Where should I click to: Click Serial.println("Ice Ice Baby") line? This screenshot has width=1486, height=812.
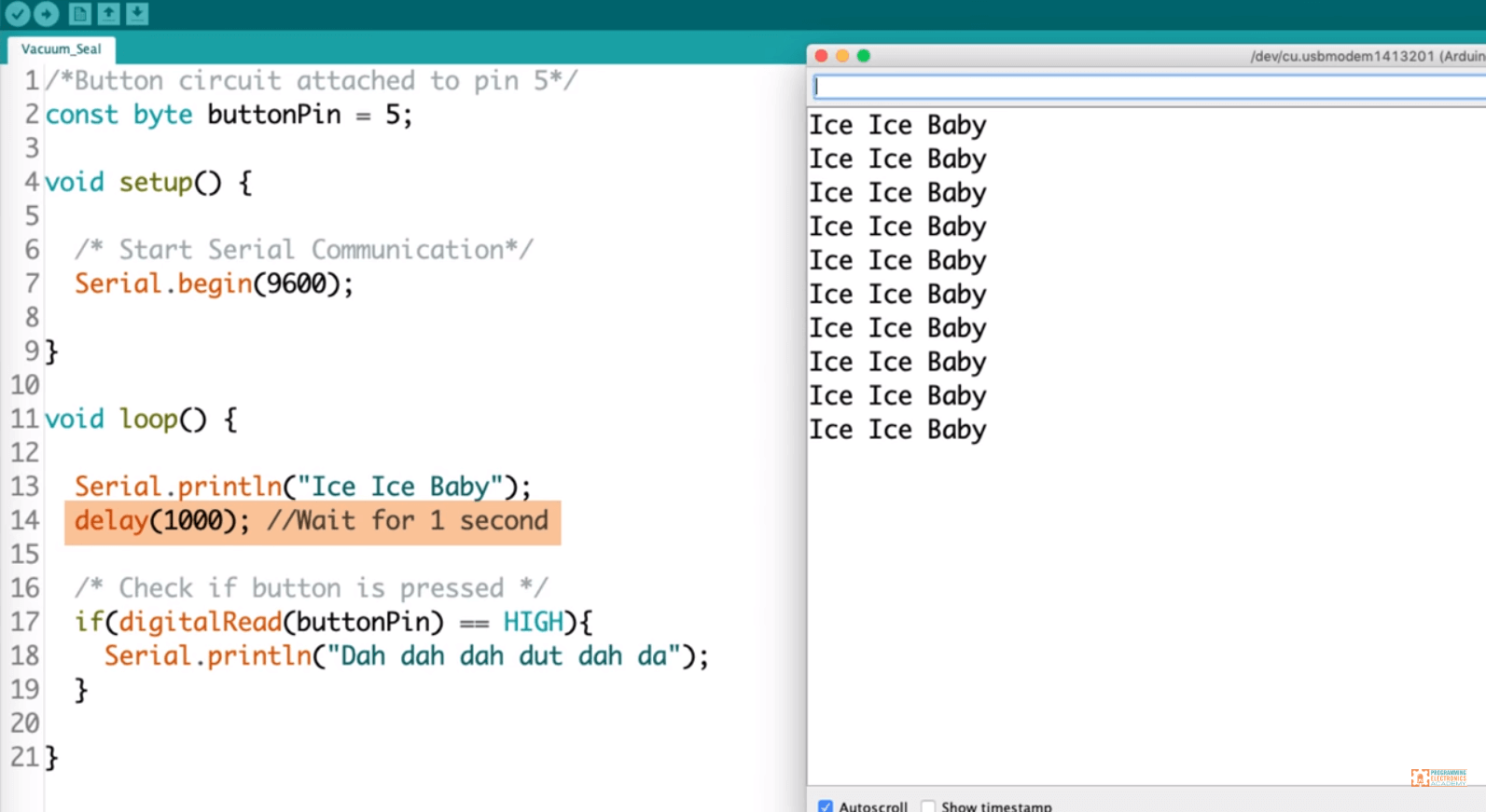pos(303,487)
